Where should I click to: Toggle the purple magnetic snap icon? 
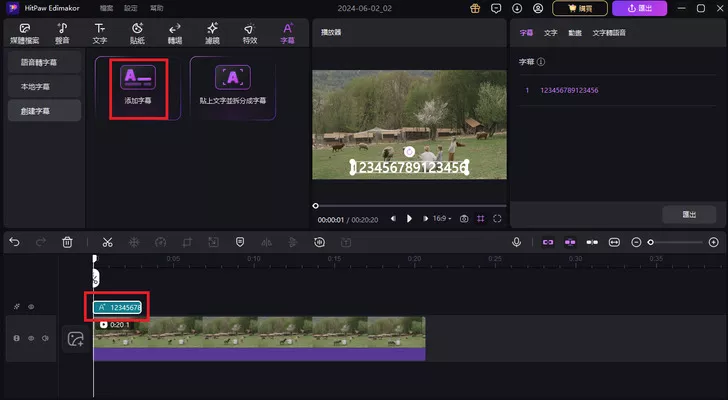pos(570,242)
